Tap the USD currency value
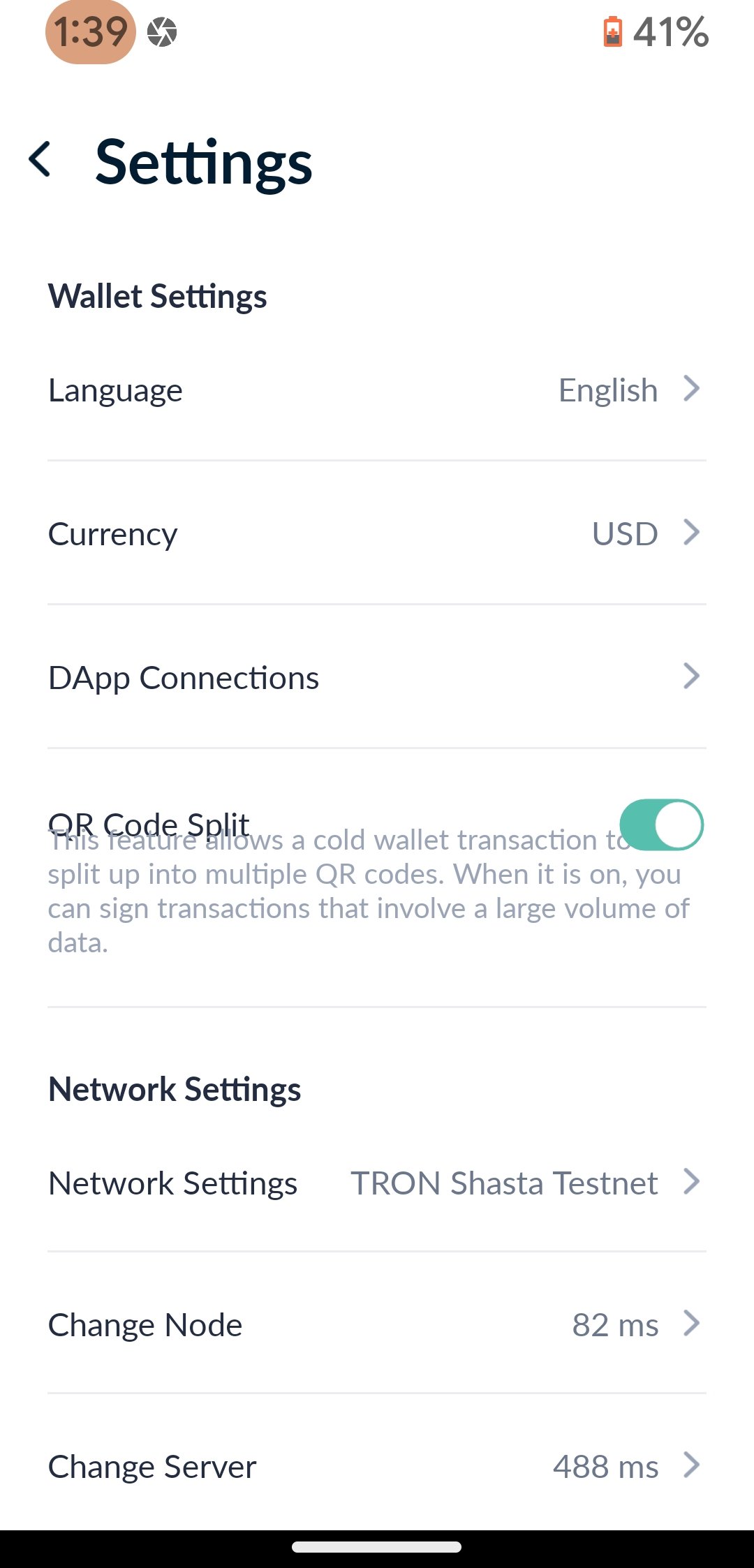 (x=625, y=534)
